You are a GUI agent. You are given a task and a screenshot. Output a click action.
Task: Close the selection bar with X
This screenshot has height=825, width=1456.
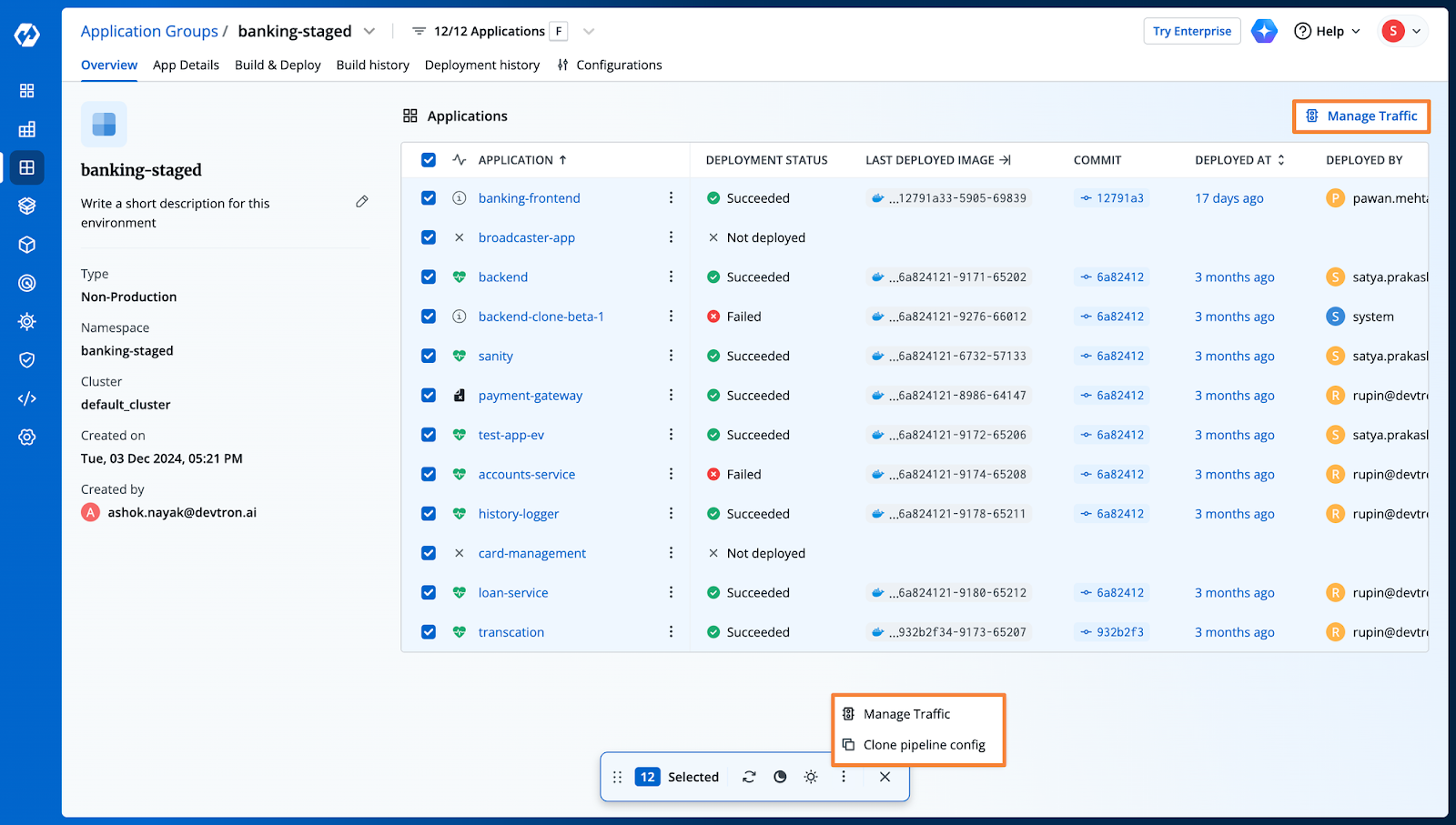pyautogui.click(x=885, y=777)
